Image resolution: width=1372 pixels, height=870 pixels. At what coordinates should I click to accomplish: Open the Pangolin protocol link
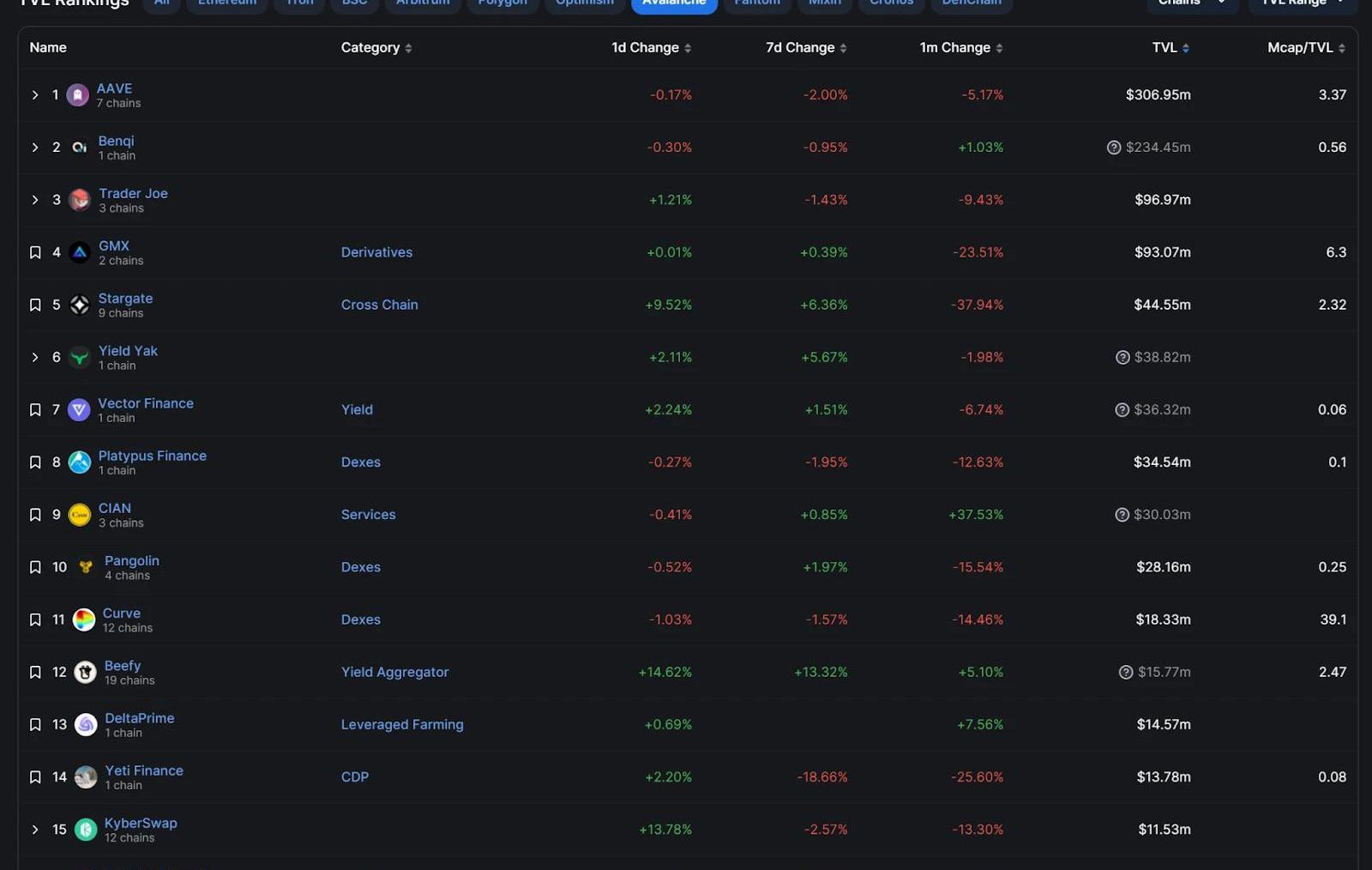pos(131,560)
